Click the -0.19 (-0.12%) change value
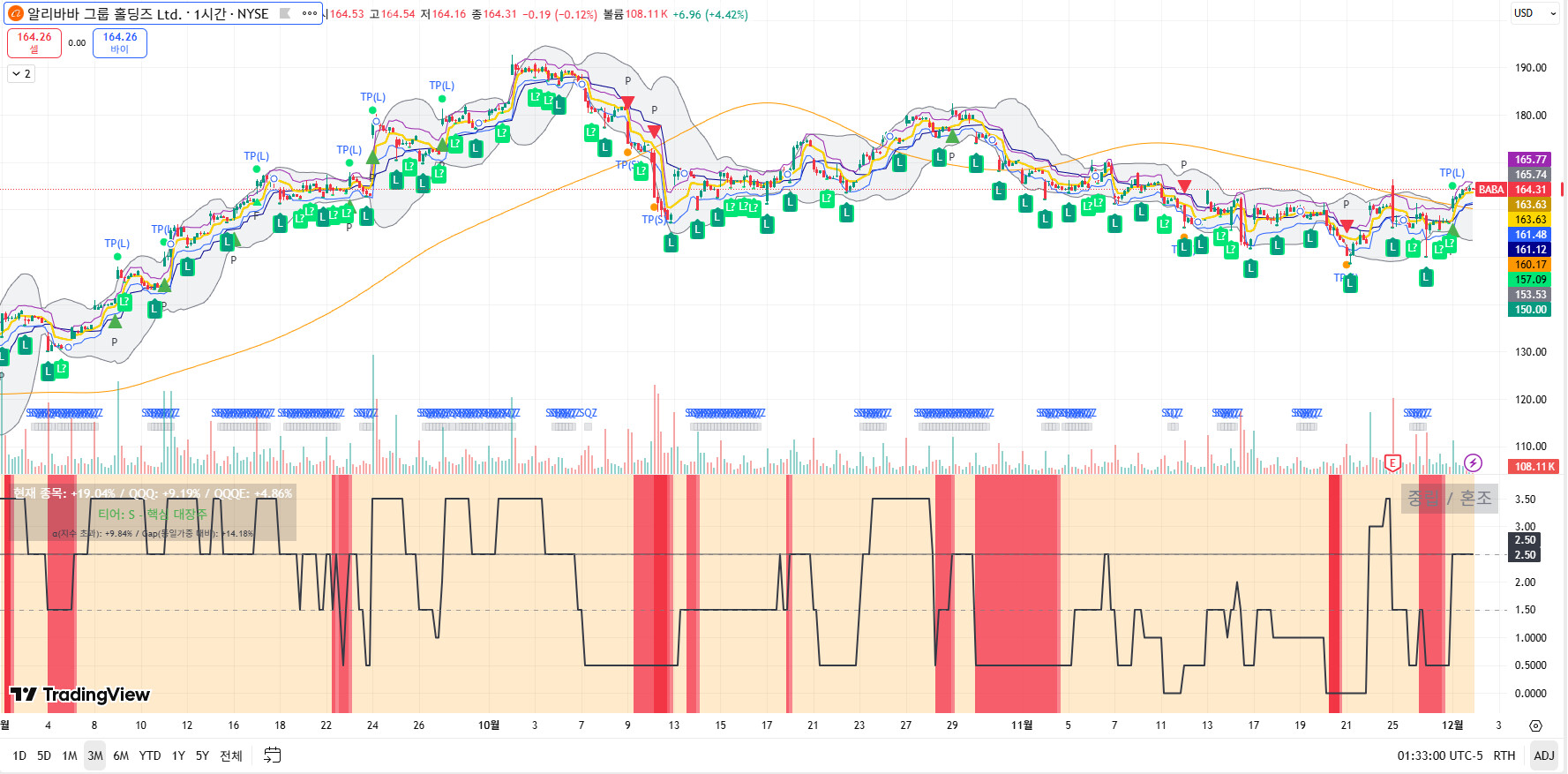 559,14
